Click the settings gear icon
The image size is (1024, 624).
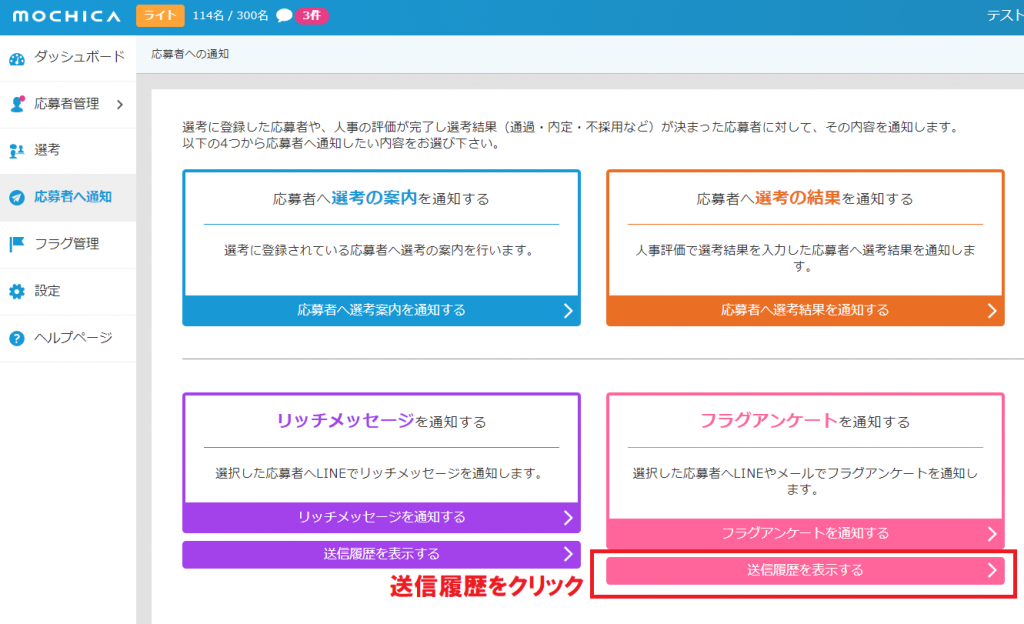click(17, 291)
